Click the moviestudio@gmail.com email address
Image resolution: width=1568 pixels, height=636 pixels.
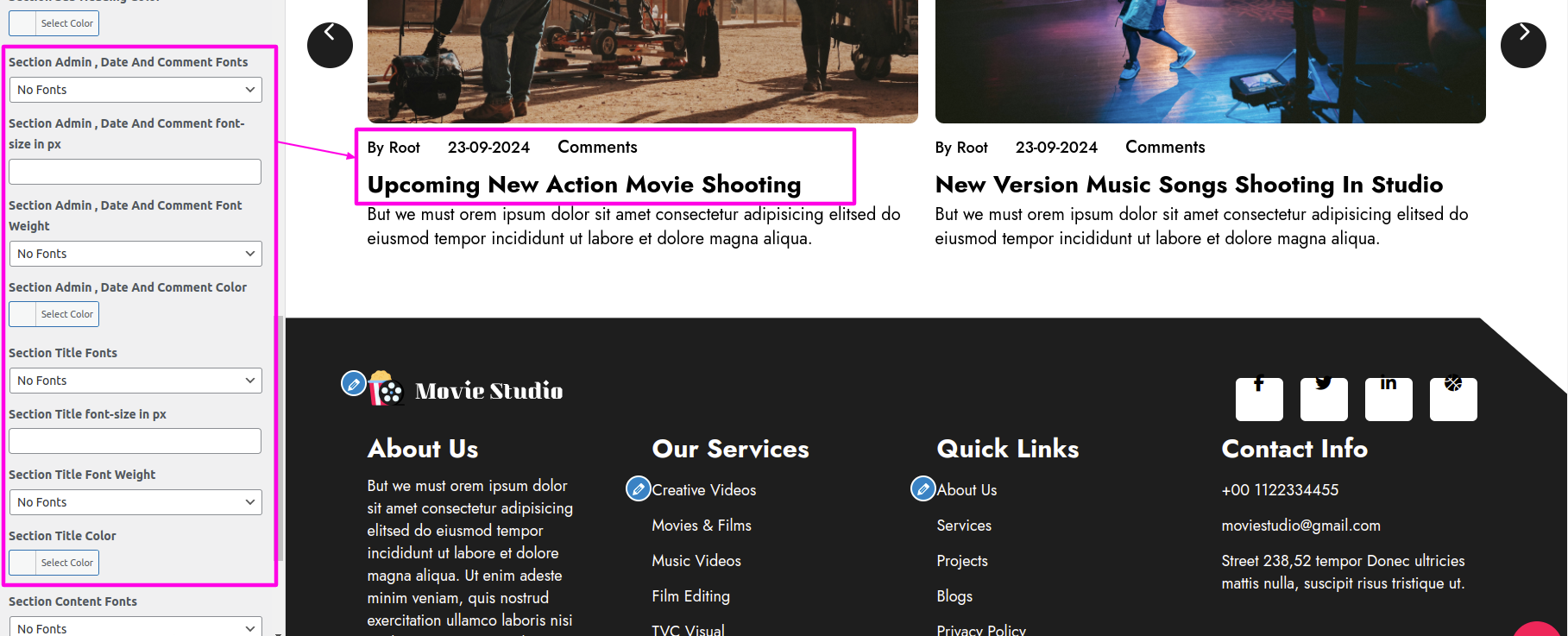(x=1301, y=526)
